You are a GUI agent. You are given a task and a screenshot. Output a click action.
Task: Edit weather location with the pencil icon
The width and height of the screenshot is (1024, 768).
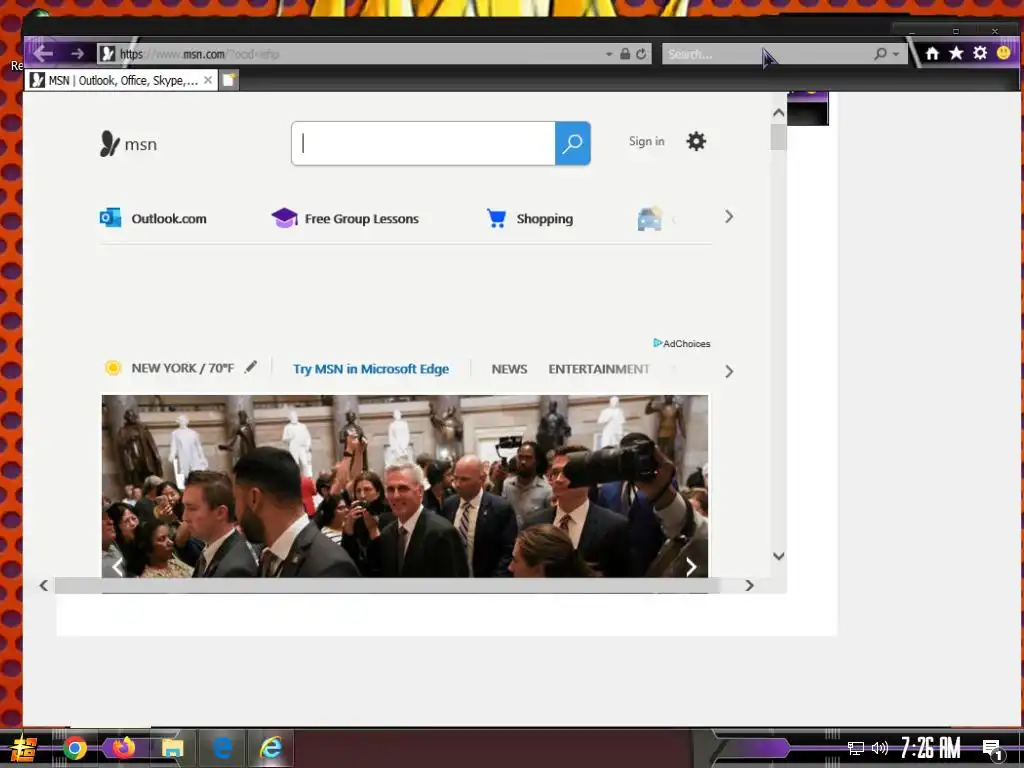251,367
